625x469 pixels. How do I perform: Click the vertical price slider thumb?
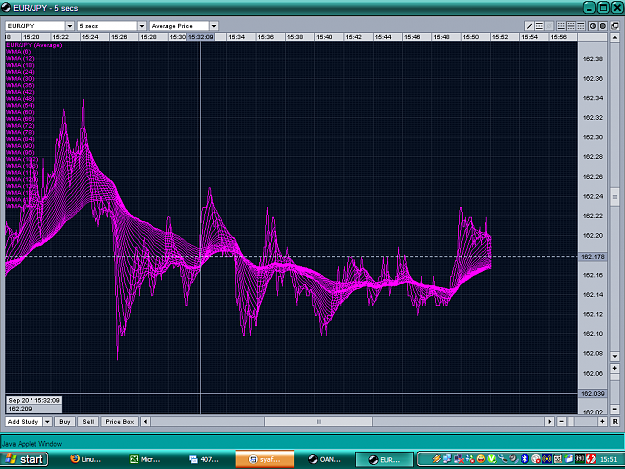pyautogui.click(x=615, y=197)
